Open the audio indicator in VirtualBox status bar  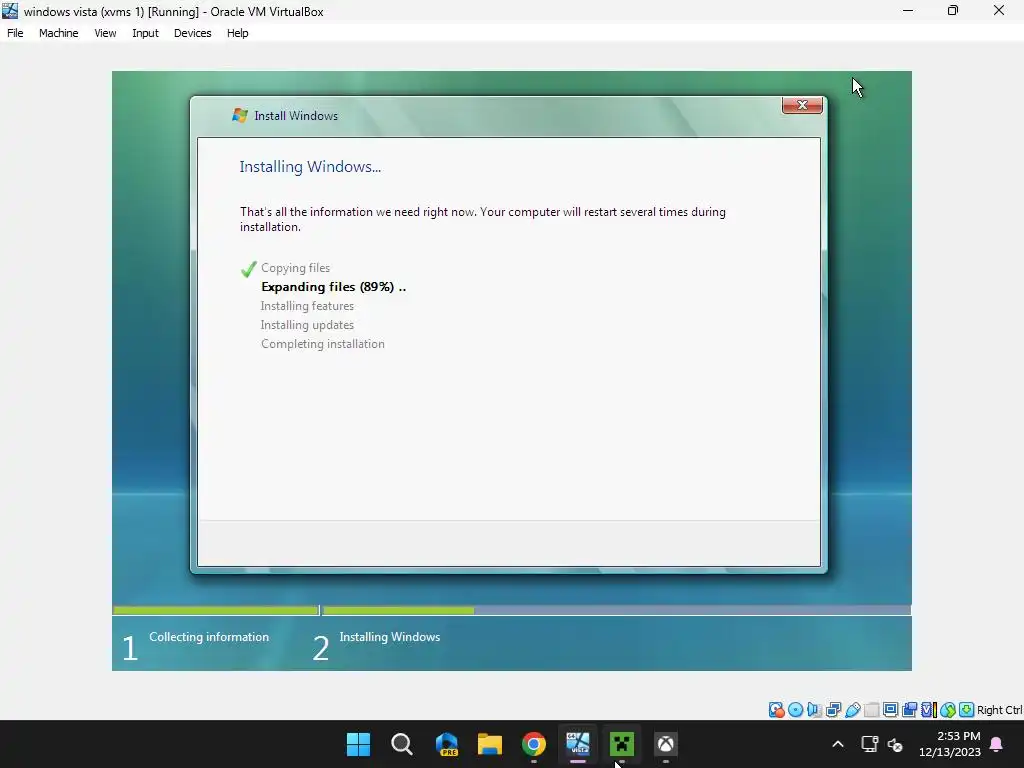814,710
